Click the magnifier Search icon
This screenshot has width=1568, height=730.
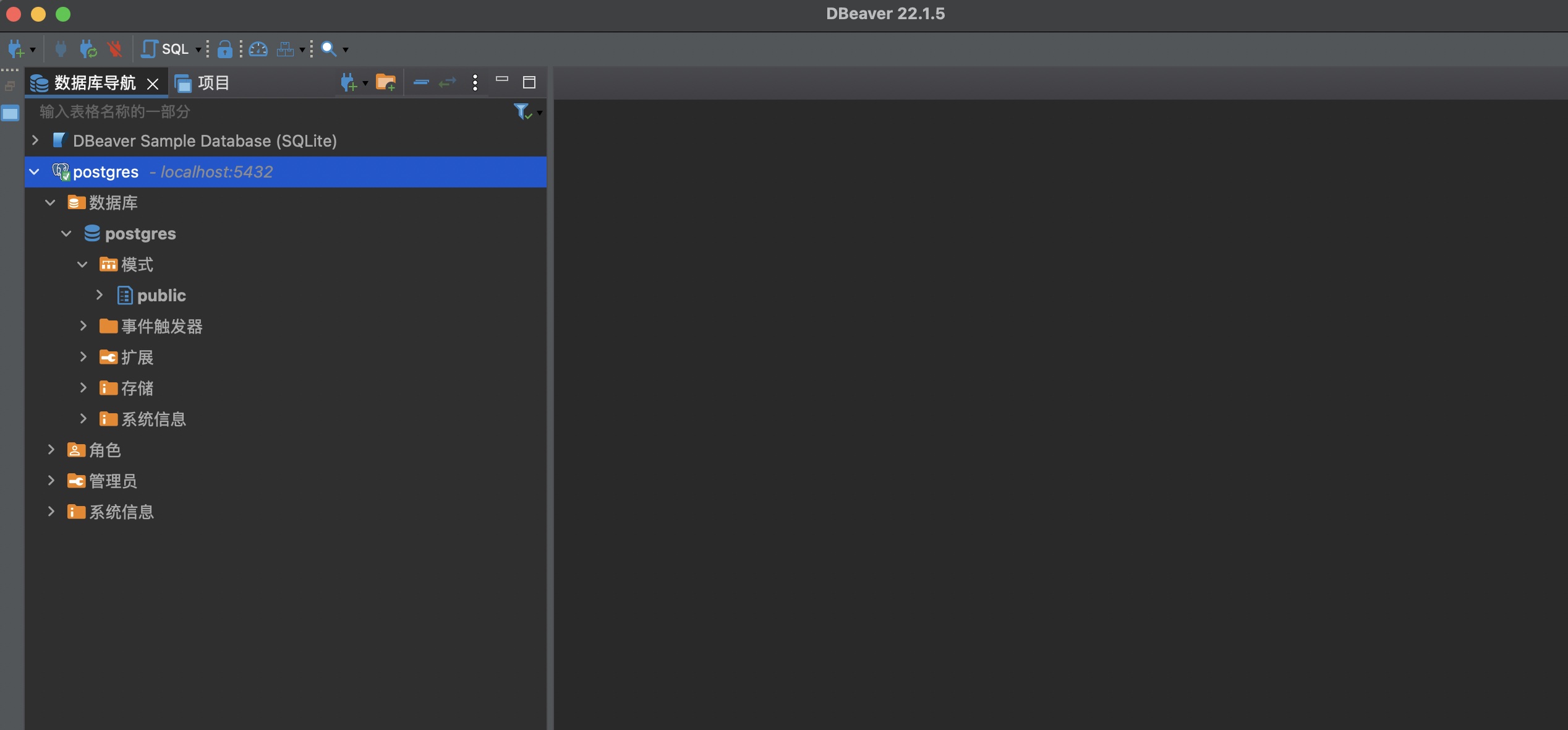(x=328, y=49)
